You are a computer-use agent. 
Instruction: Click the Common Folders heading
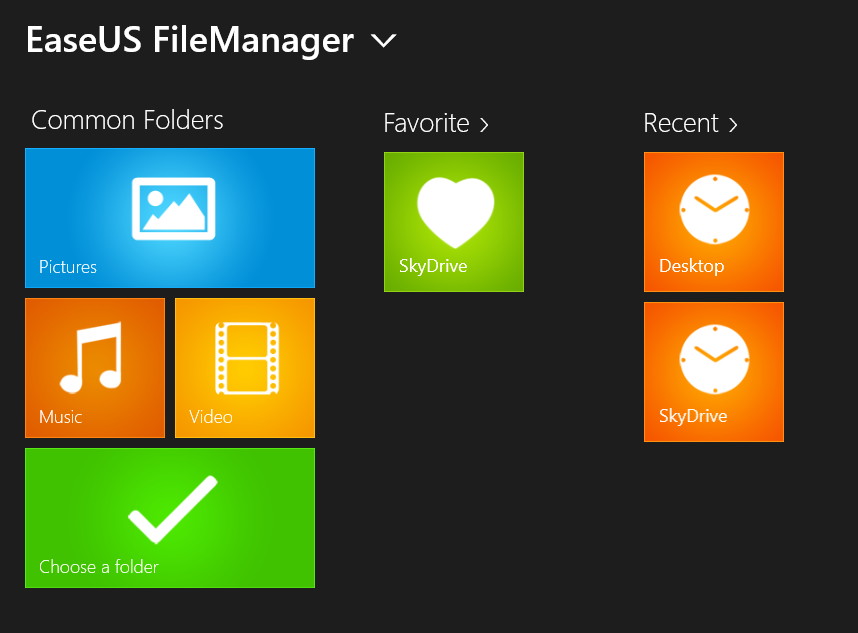click(x=127, y=120)
